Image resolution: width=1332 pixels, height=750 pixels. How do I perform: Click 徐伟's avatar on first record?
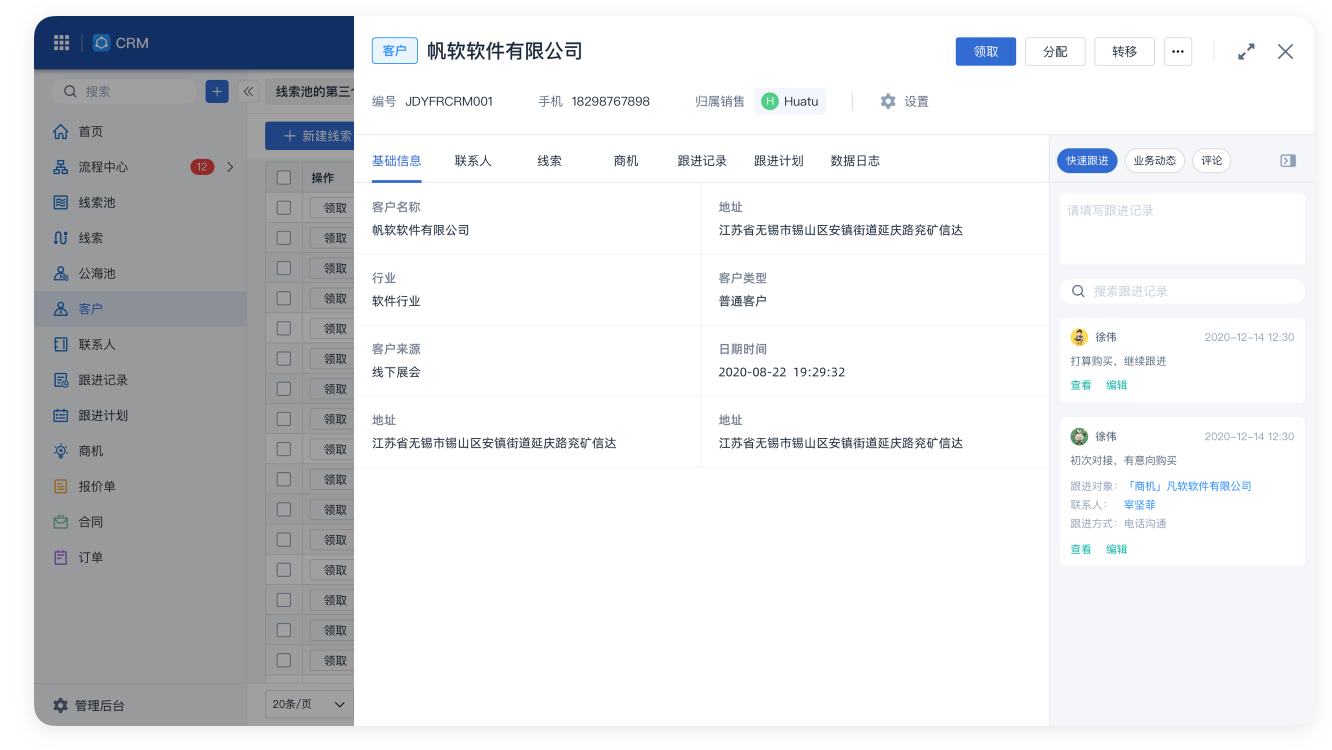[1079, 337]
